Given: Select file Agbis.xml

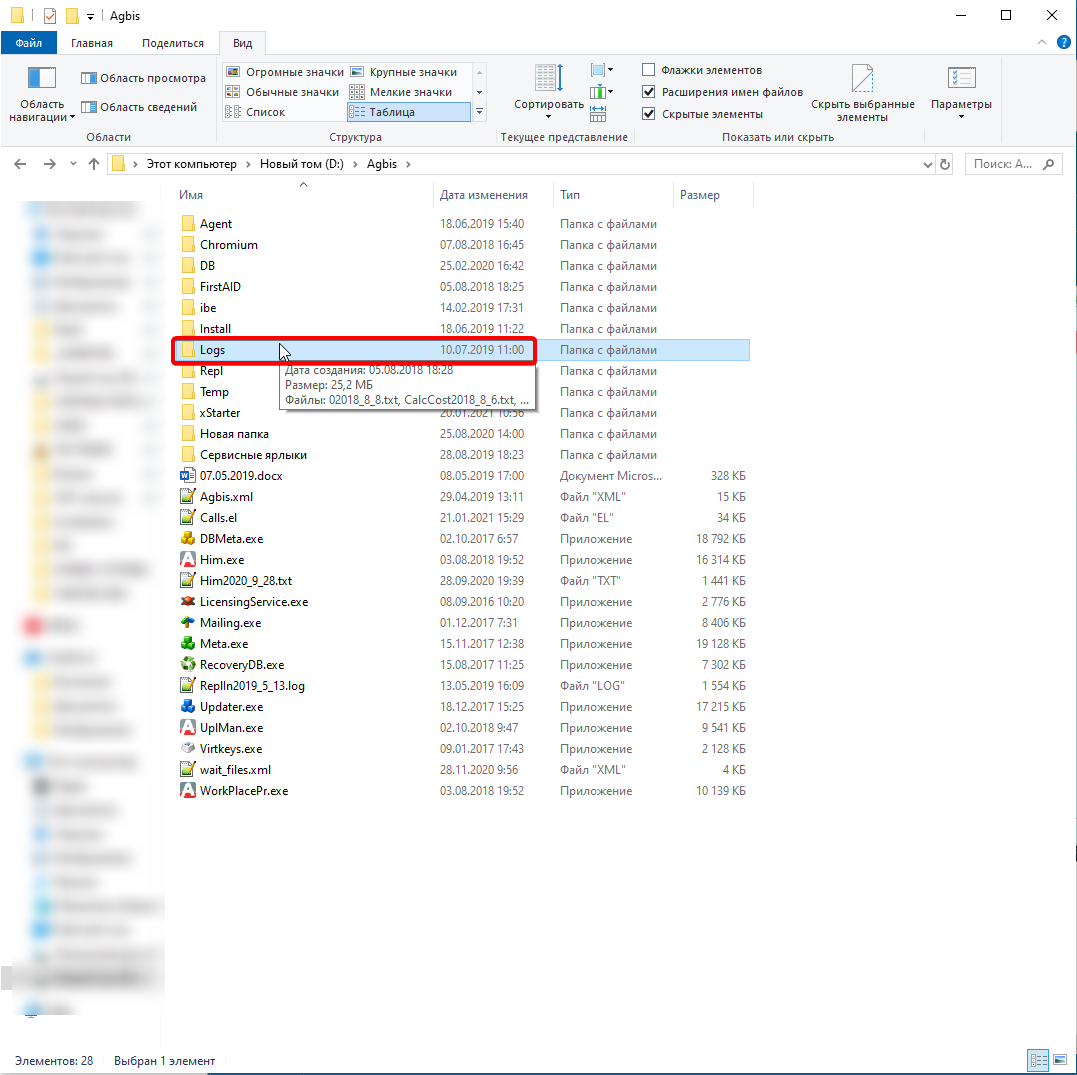Looking at the screenshot, I should coord(226,497).
